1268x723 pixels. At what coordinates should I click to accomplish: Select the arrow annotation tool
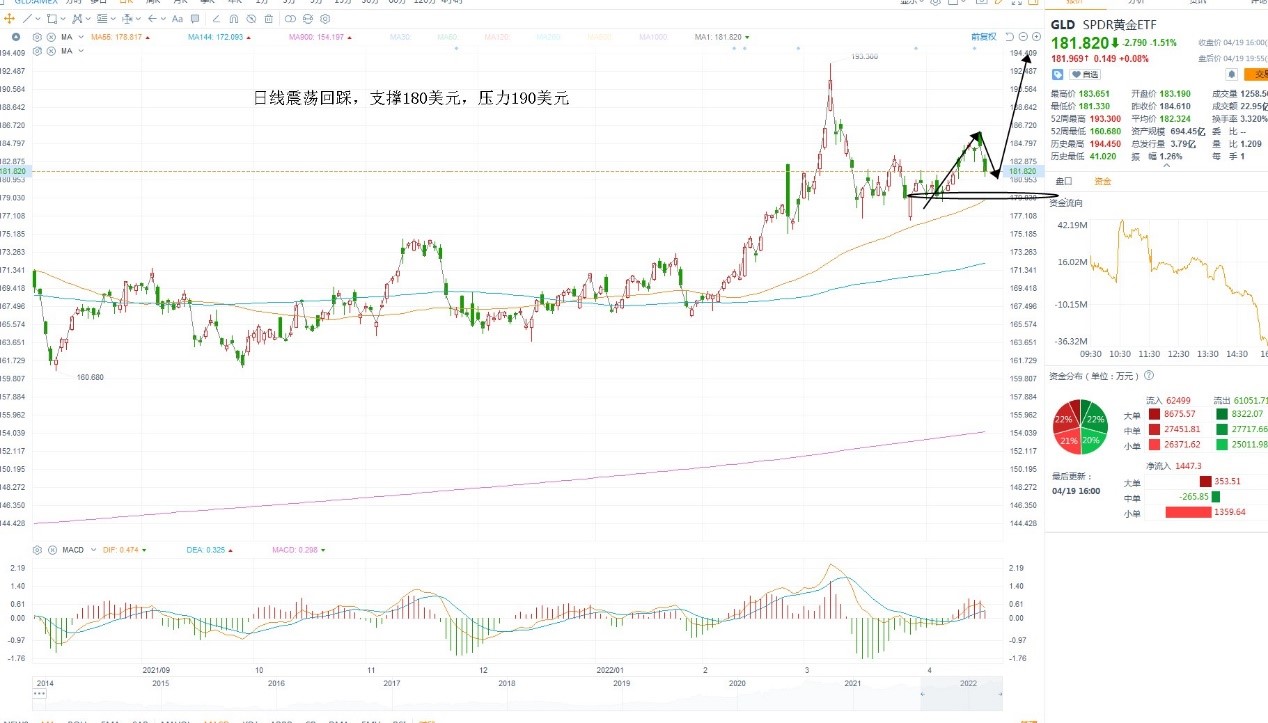pos(152,19)
